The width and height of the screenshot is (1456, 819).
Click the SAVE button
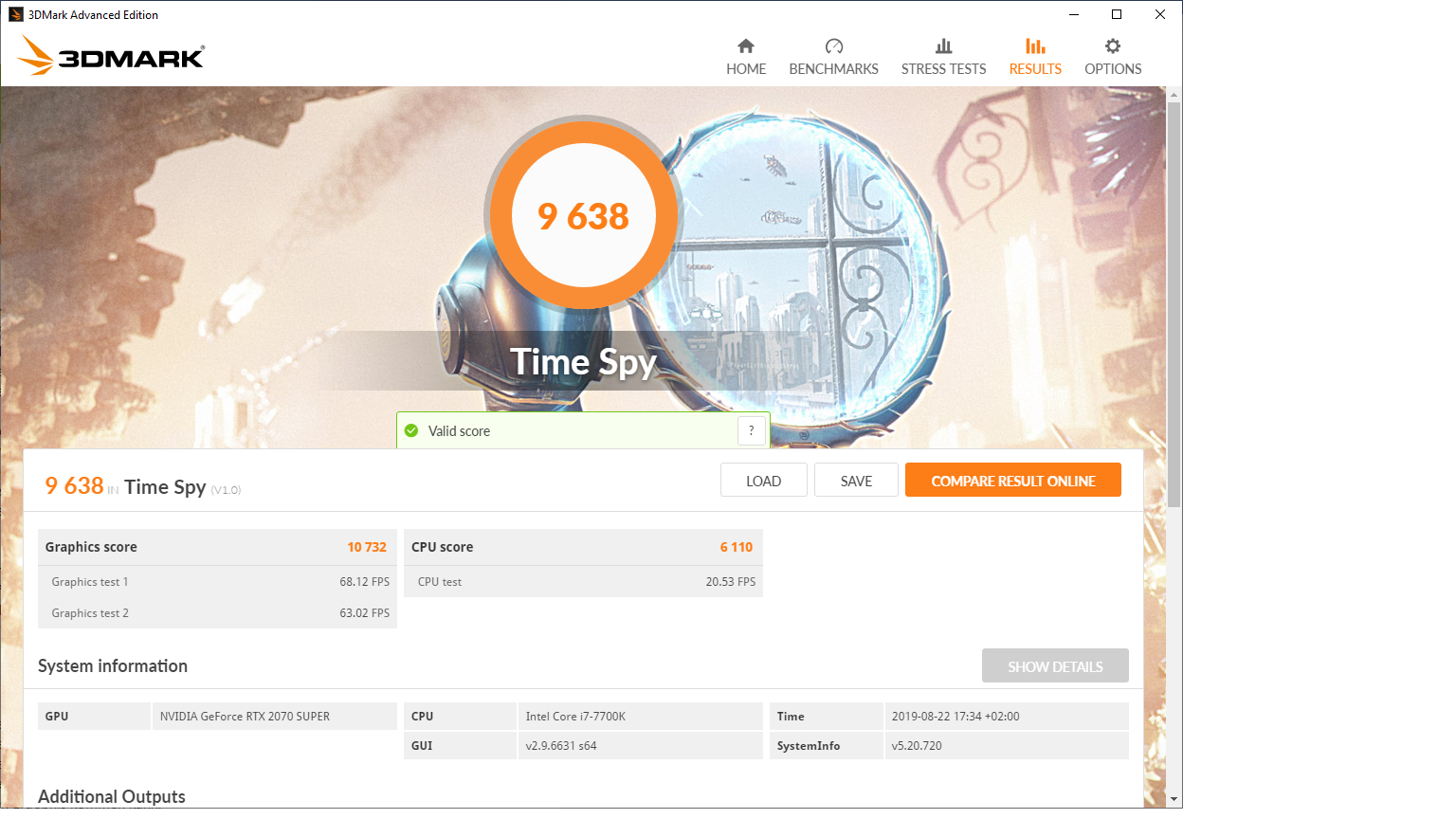(856, 481)
